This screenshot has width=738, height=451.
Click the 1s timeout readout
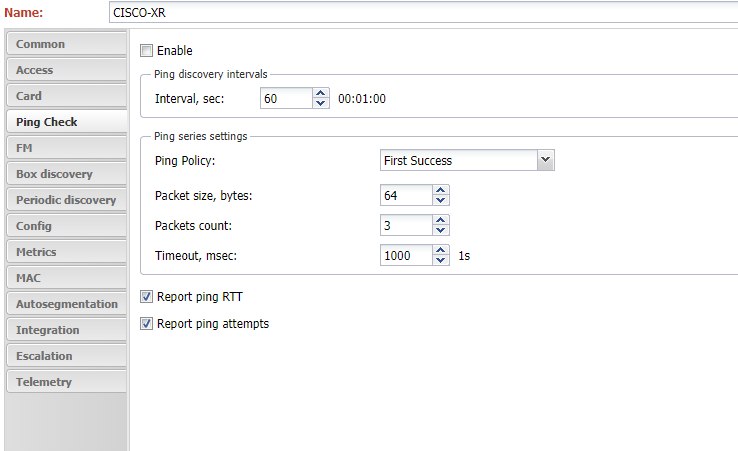click(464, 256)
